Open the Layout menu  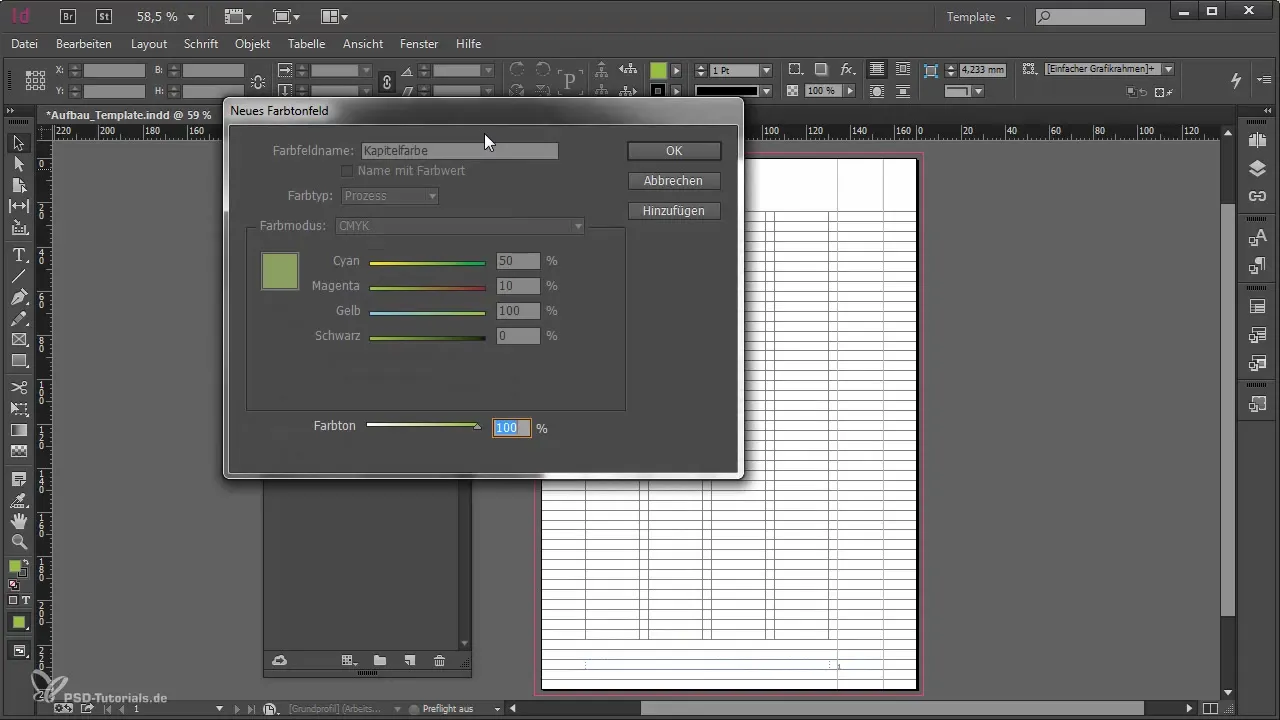coord(149,44)
